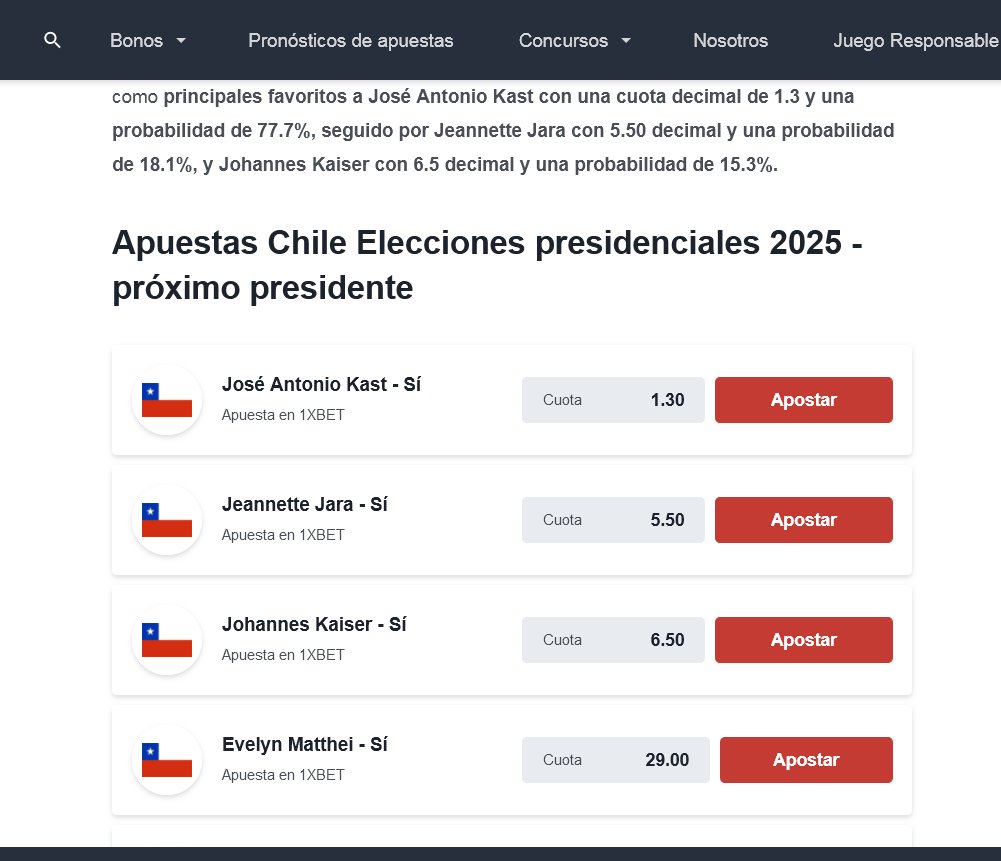Screen dimensions: 1001x861
Task: Expand the Bonos dropdown arrow
Action: 181,41
